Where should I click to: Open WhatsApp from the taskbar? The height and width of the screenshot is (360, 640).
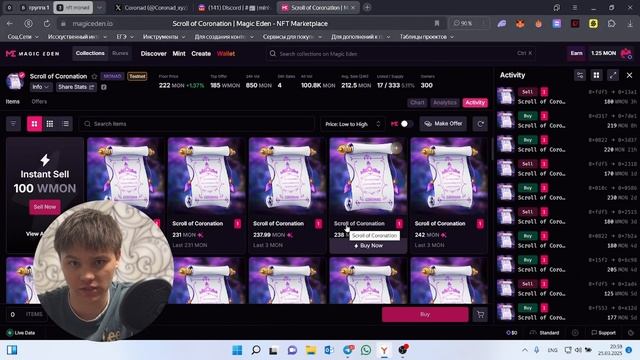366,350
